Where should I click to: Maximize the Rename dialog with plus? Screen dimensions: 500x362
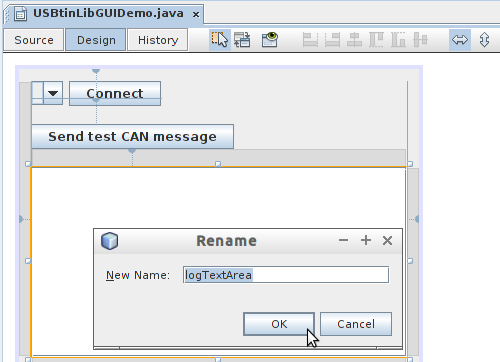point(366,240)
